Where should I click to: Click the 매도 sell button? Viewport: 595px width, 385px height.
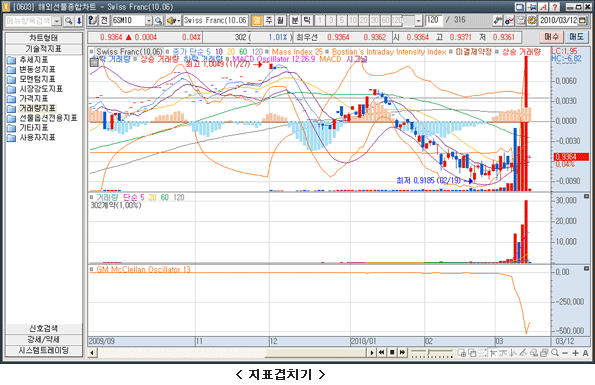576,37
